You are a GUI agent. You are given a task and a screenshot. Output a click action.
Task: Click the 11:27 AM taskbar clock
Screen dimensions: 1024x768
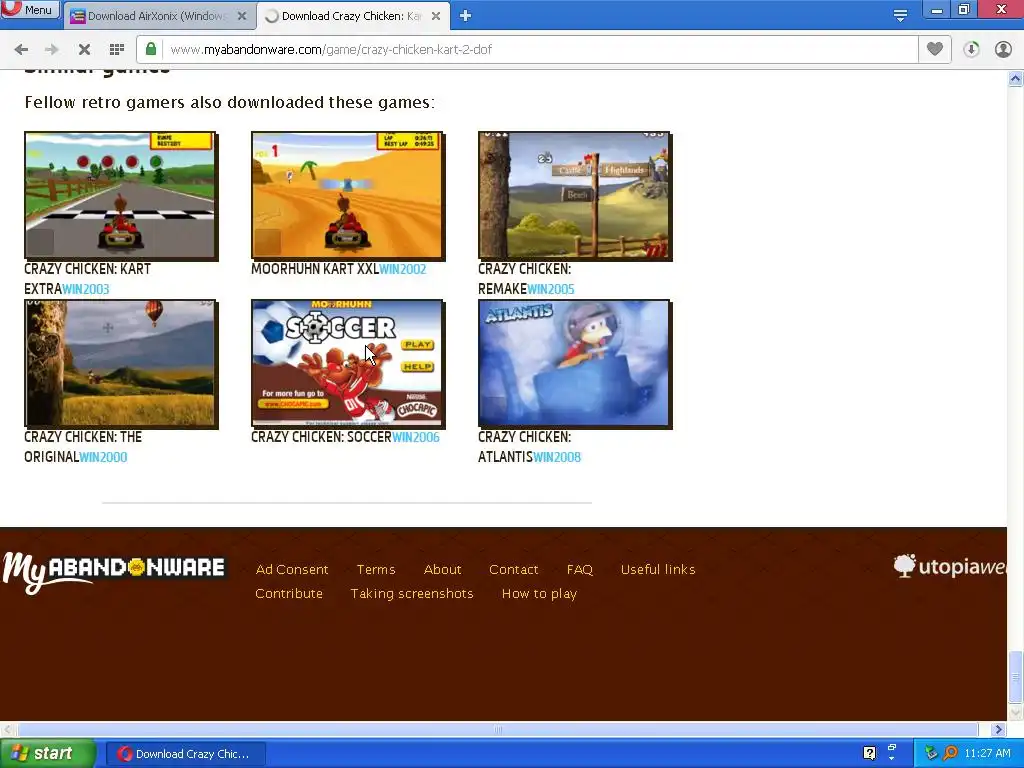987,753
